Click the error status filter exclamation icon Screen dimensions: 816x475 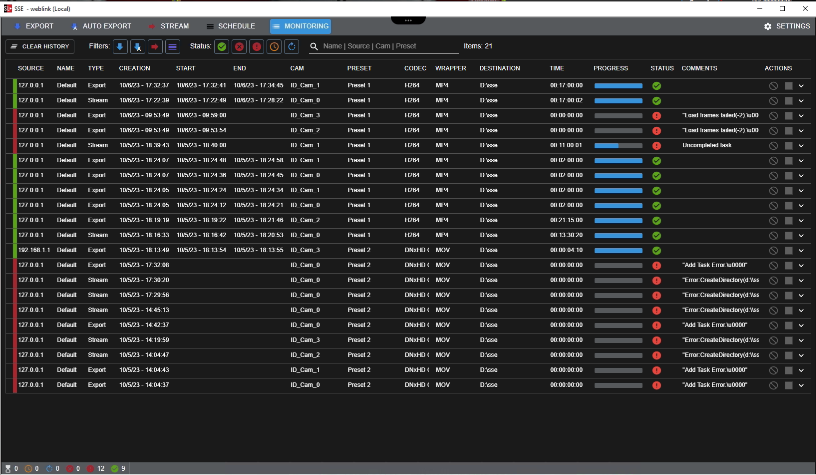pyautogui.click(x=256, y=46)
